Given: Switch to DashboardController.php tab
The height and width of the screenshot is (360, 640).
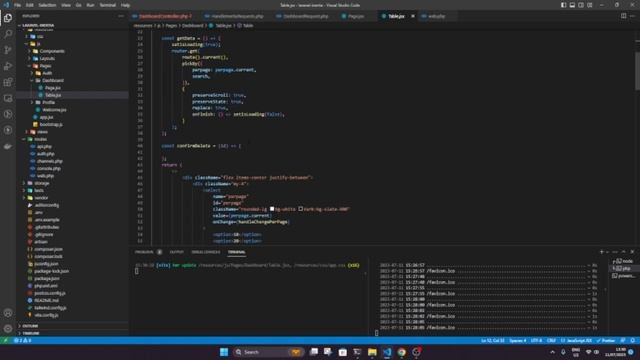Looking at the screenshot, I should point(164,16).
